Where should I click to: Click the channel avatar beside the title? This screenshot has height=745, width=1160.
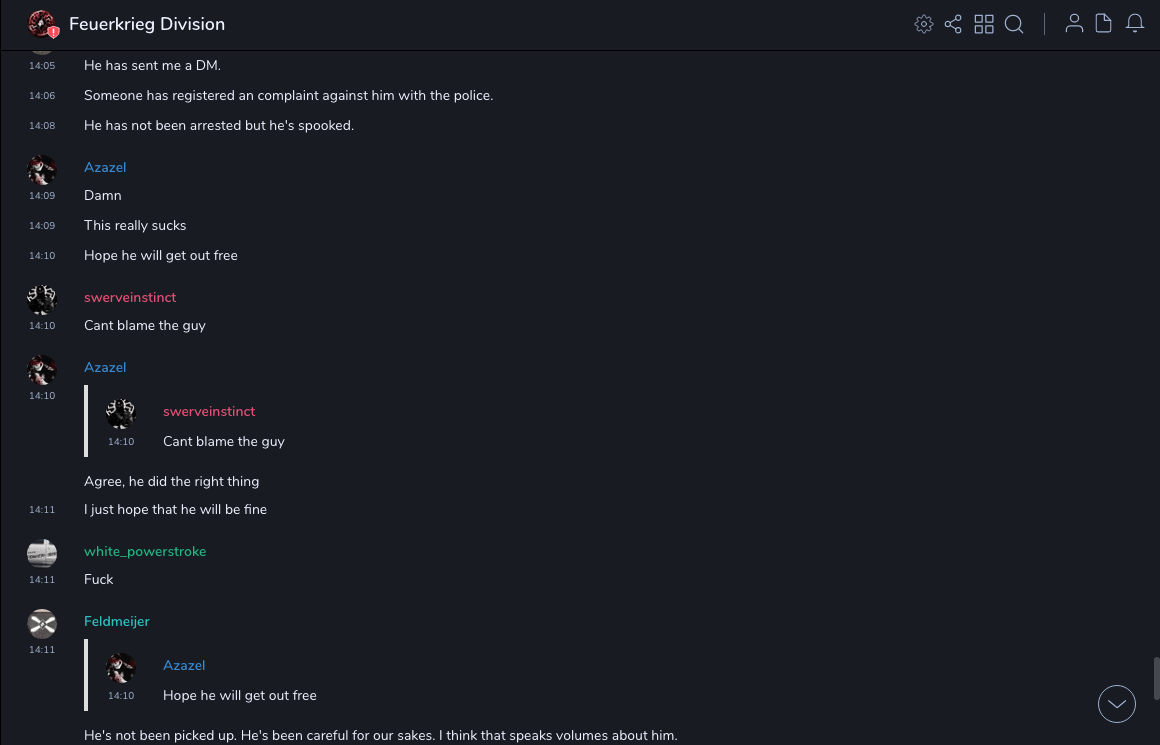(42, 24)
